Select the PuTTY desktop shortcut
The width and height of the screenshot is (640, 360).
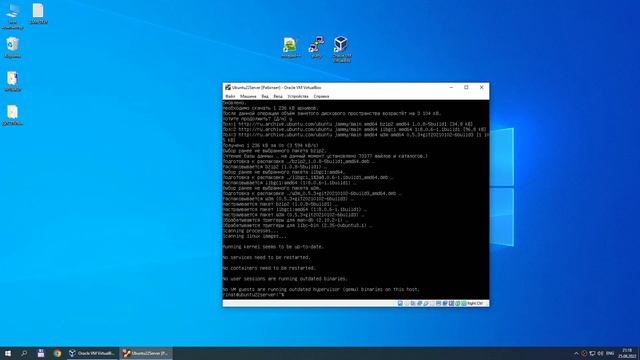pos(316,47)
